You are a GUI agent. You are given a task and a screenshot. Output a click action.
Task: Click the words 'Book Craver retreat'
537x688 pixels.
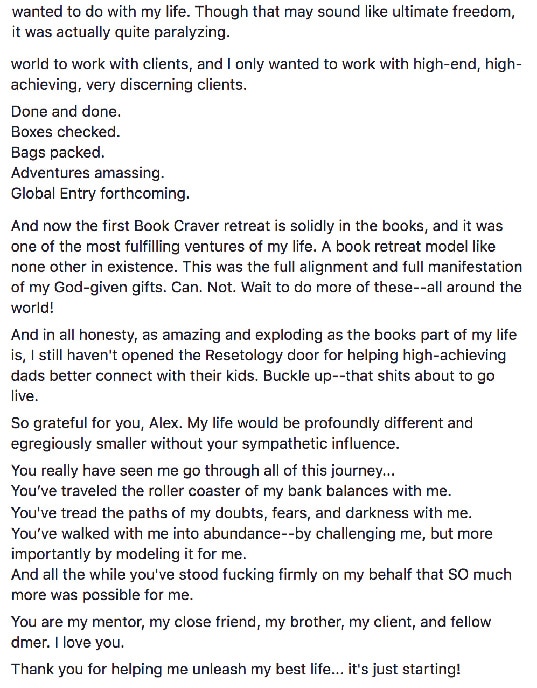(x=200, y=226)
